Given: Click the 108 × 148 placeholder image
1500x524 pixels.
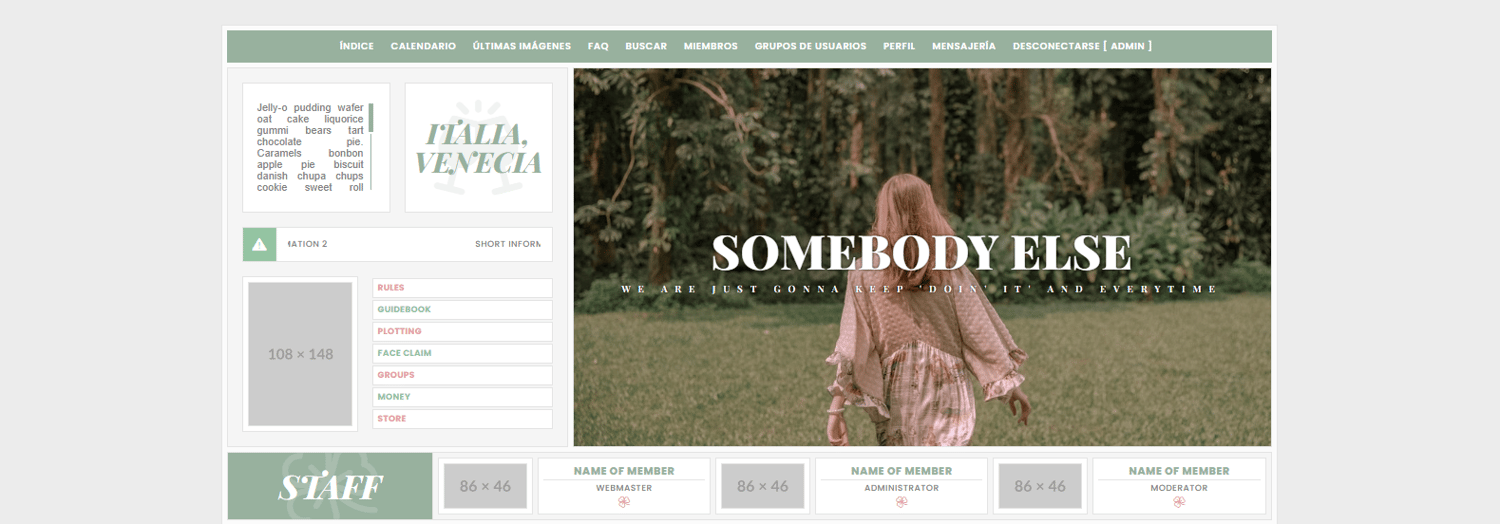Looking at the screenshot, I should click(x=300, y=354).
